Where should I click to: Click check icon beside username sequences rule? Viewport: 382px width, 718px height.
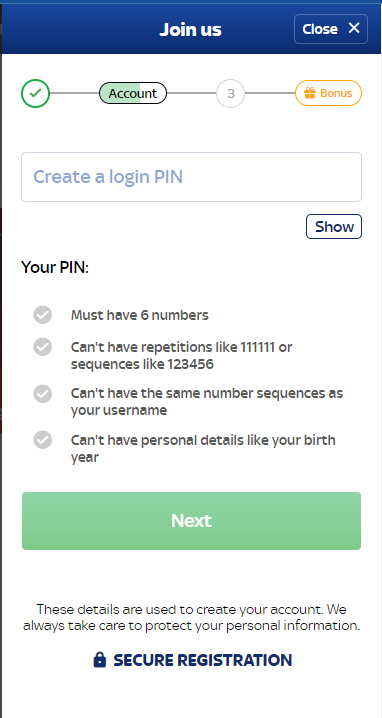click(43, 393)
